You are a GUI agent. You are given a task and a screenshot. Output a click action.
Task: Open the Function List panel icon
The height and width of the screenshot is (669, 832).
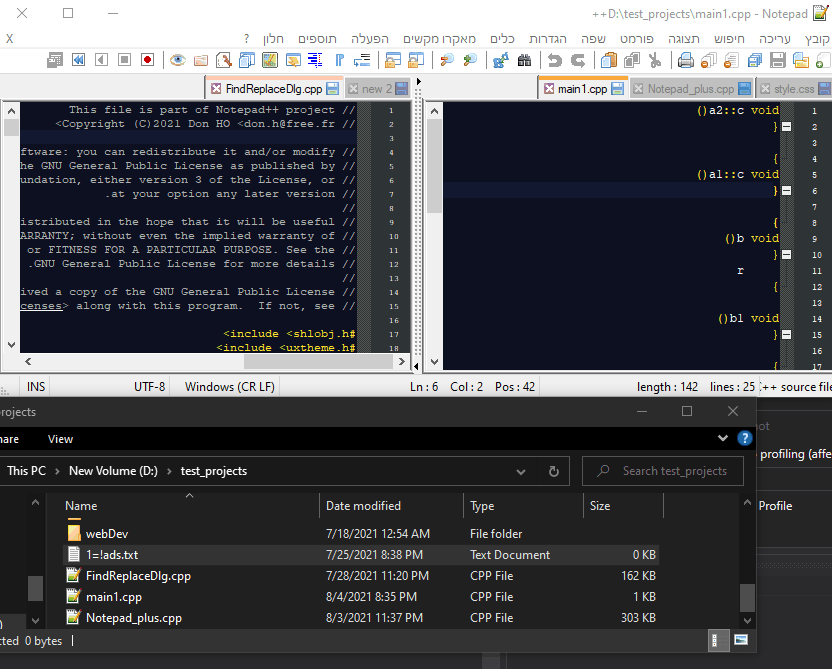223,60
